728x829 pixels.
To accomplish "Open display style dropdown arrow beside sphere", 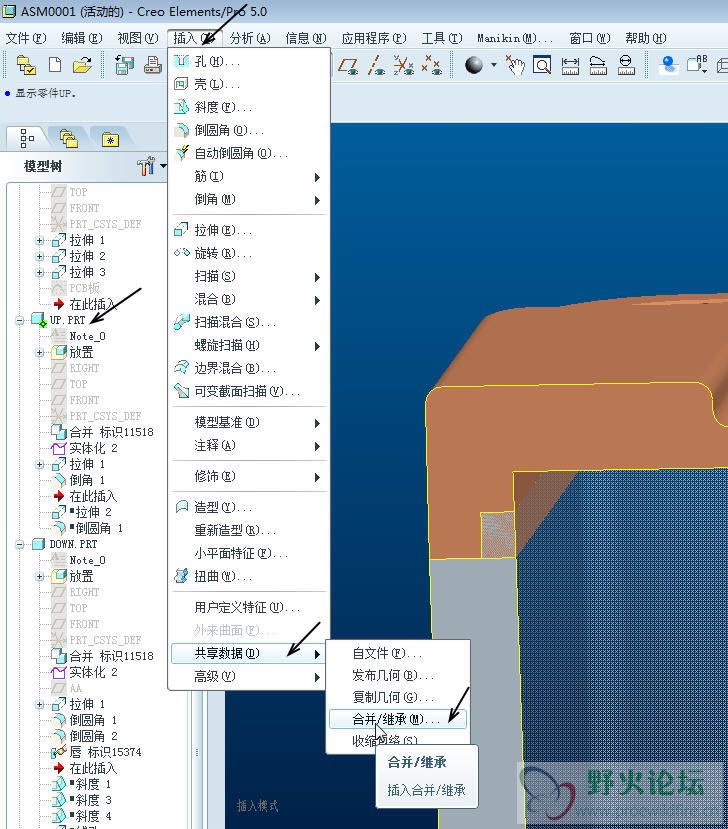I will [x=494, y=65].
